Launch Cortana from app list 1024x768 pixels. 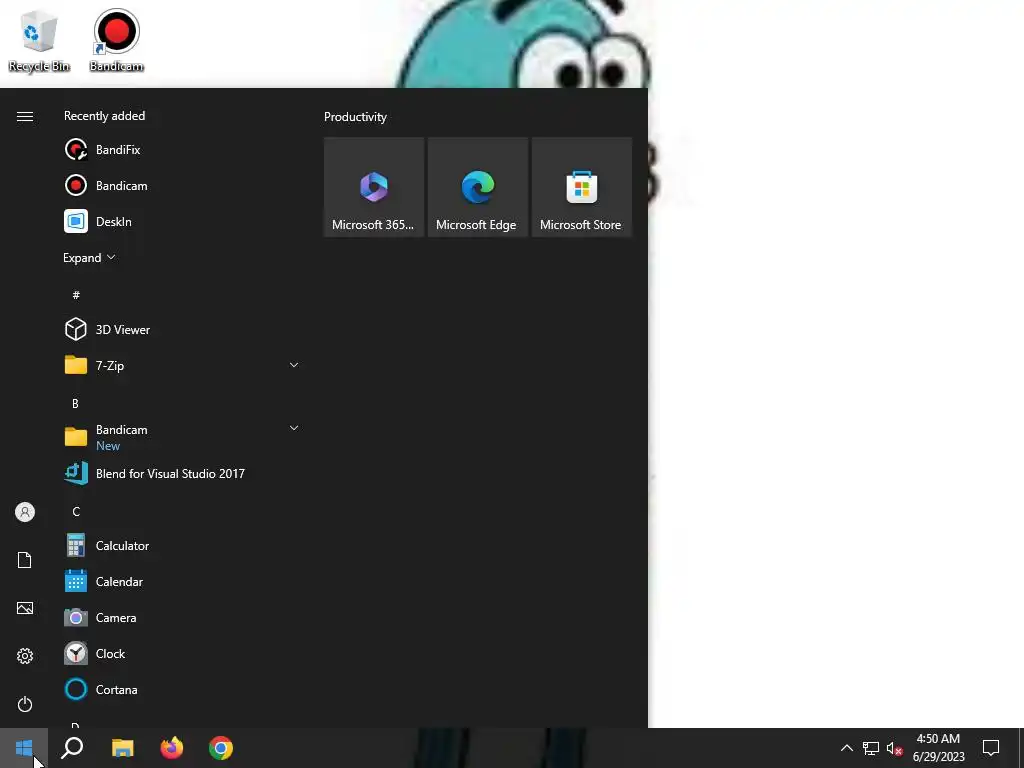(182, 690)
